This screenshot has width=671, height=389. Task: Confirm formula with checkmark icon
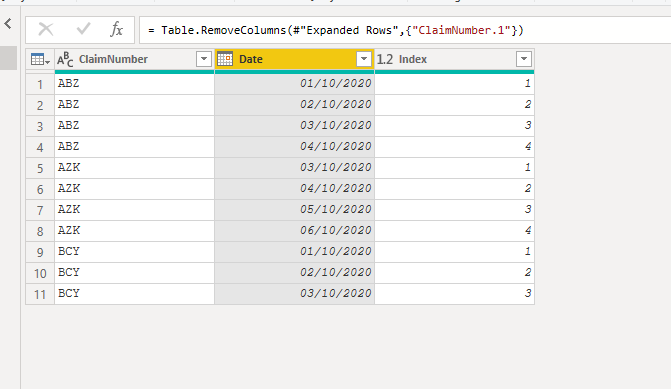pyautogui.click(x=83, y=29)
